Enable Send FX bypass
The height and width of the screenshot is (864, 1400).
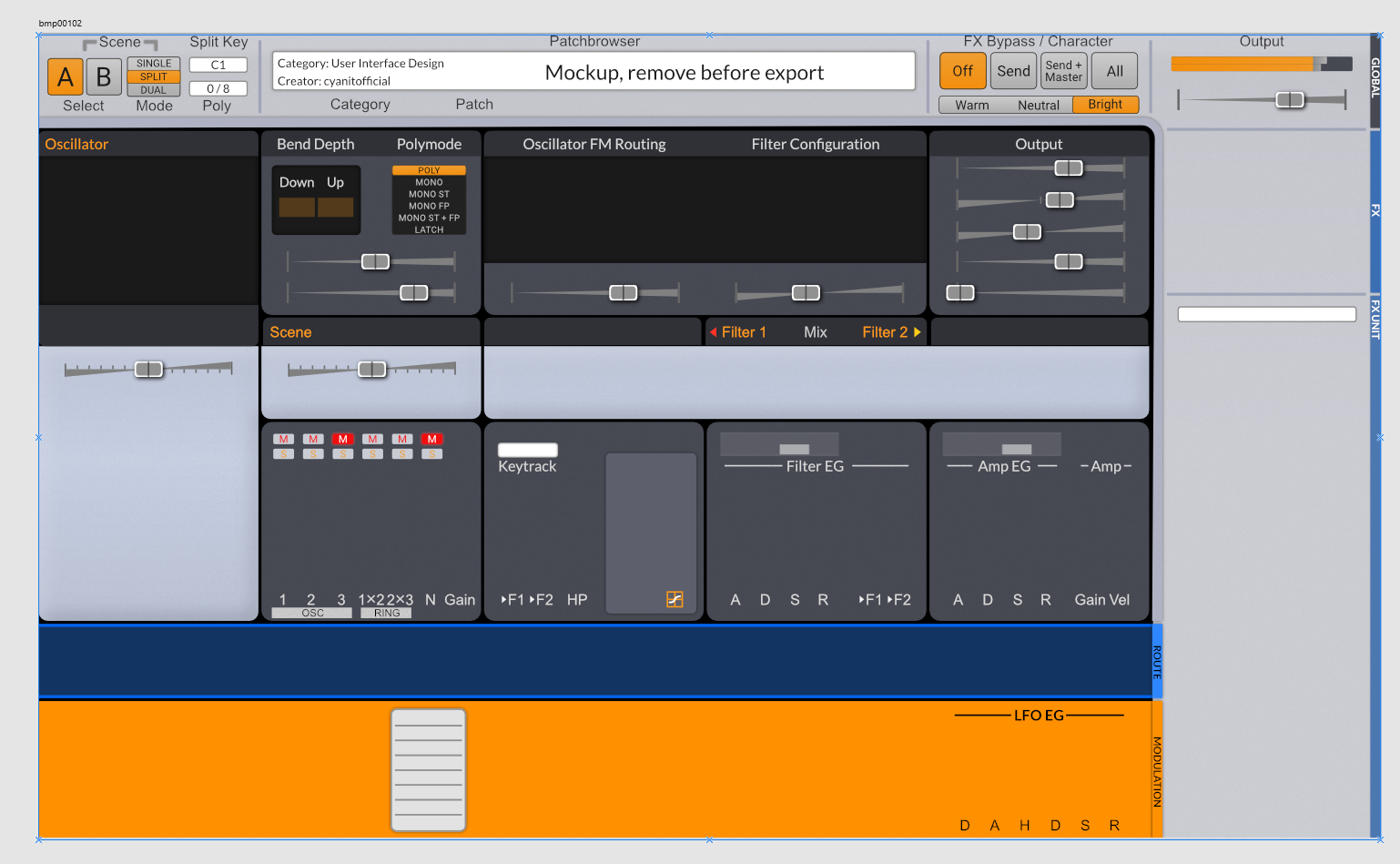click(1013, 71)
